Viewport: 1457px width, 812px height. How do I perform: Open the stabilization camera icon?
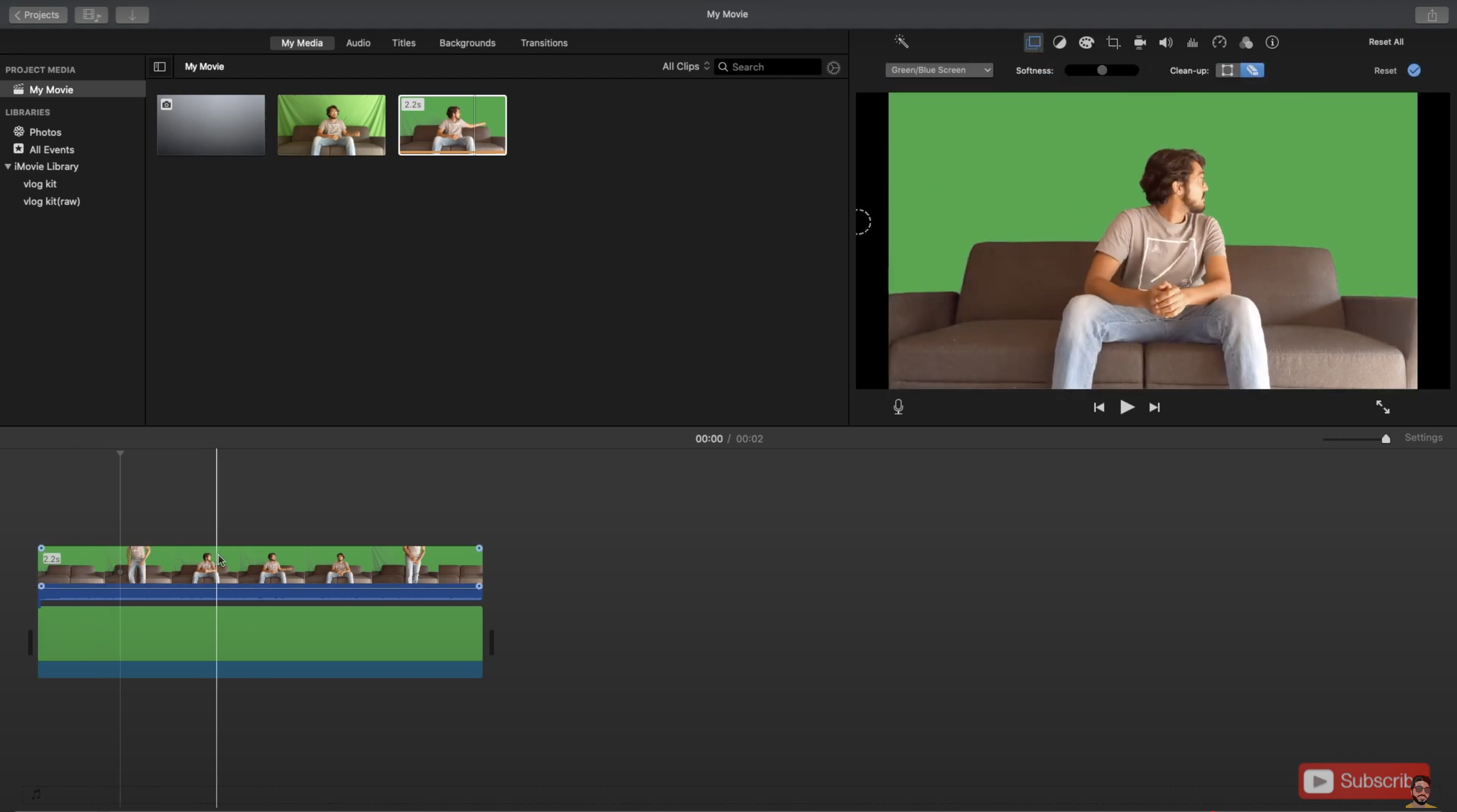point(1140,42)
